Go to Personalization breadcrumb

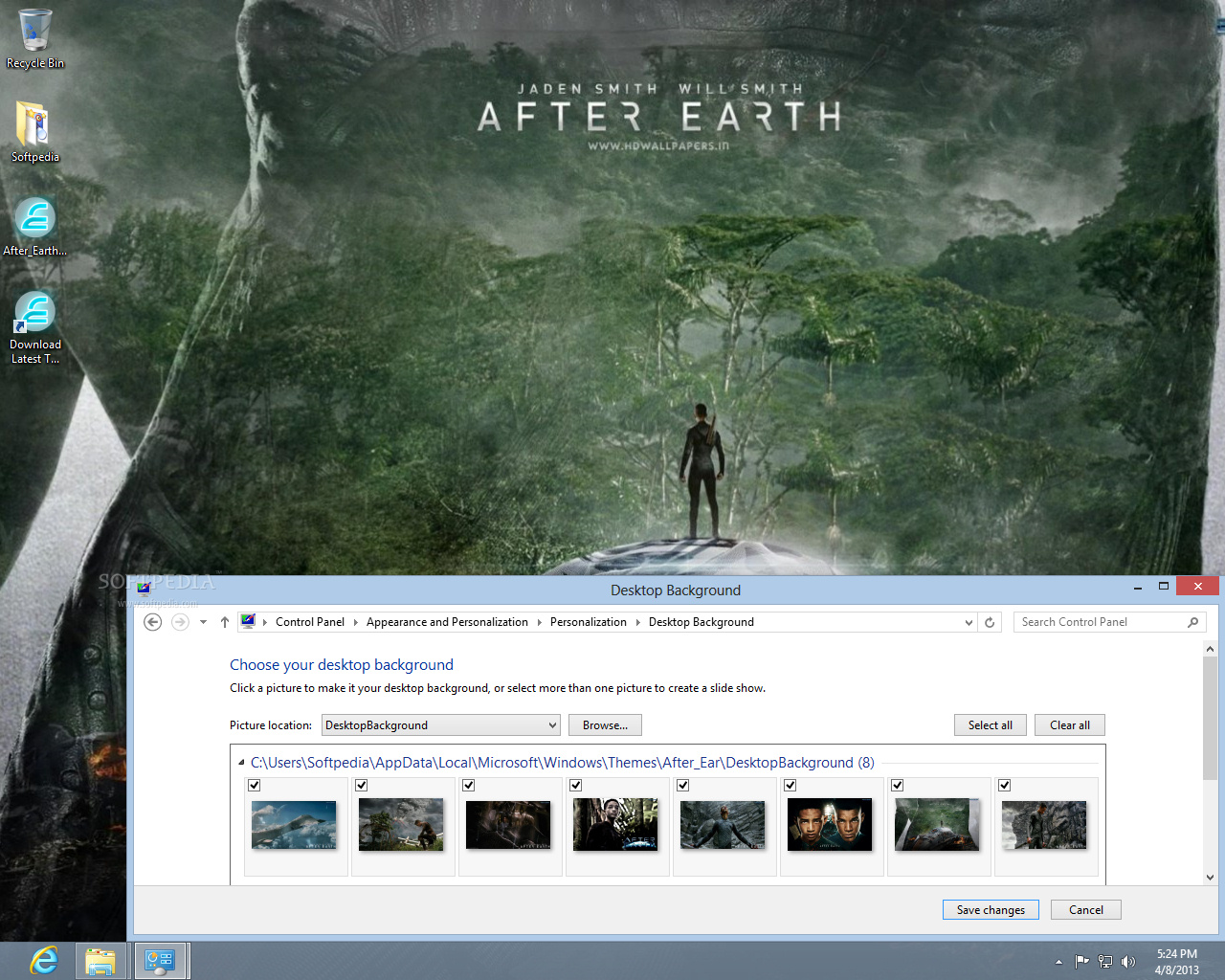[x=589, y=622]
